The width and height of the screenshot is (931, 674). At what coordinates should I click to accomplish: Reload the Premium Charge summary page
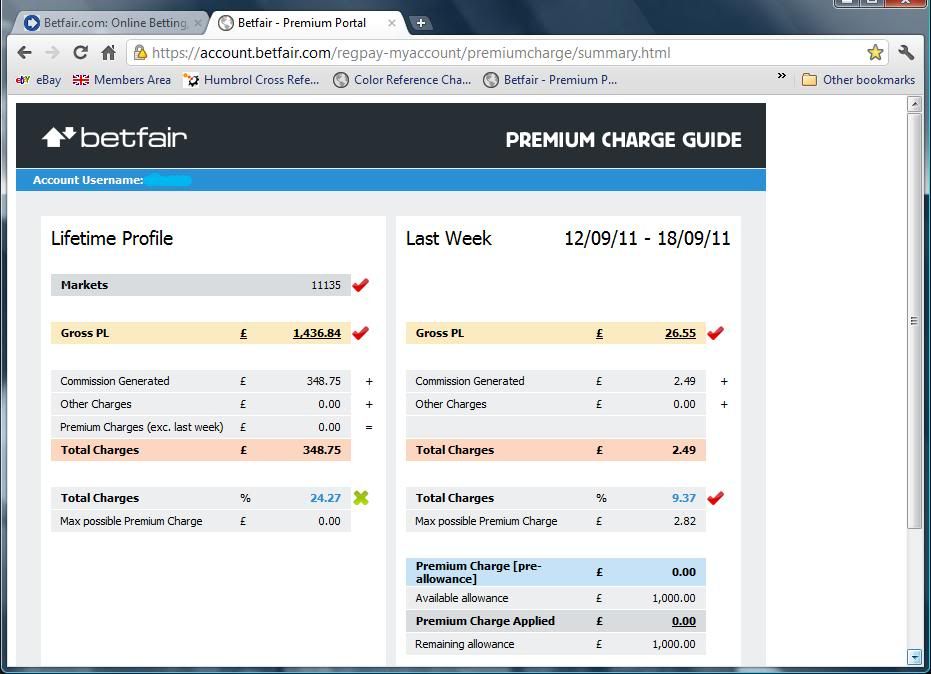point(80,53)
